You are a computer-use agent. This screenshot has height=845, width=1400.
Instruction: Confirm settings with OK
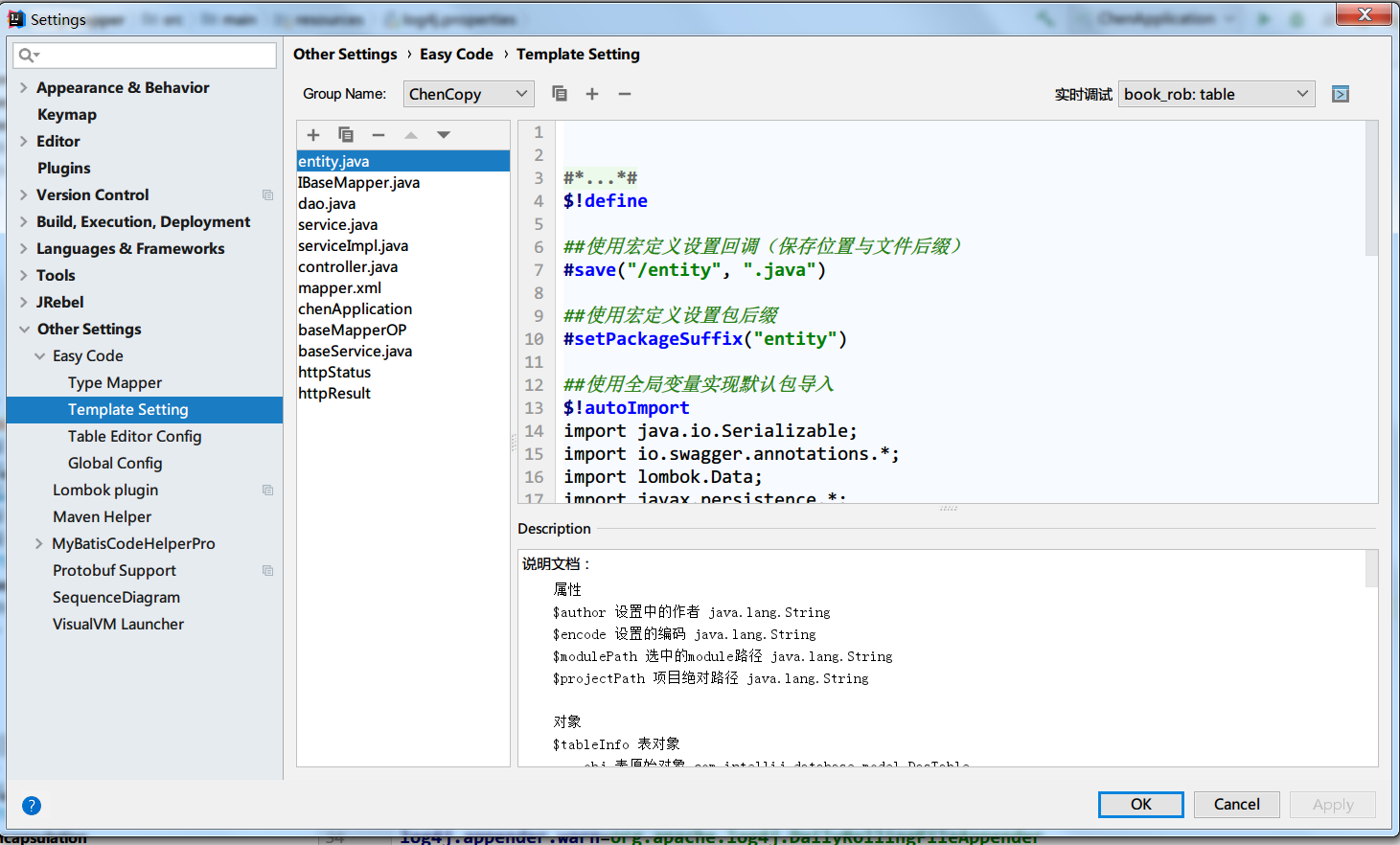pyautogui.click(x=1140, y=804)
